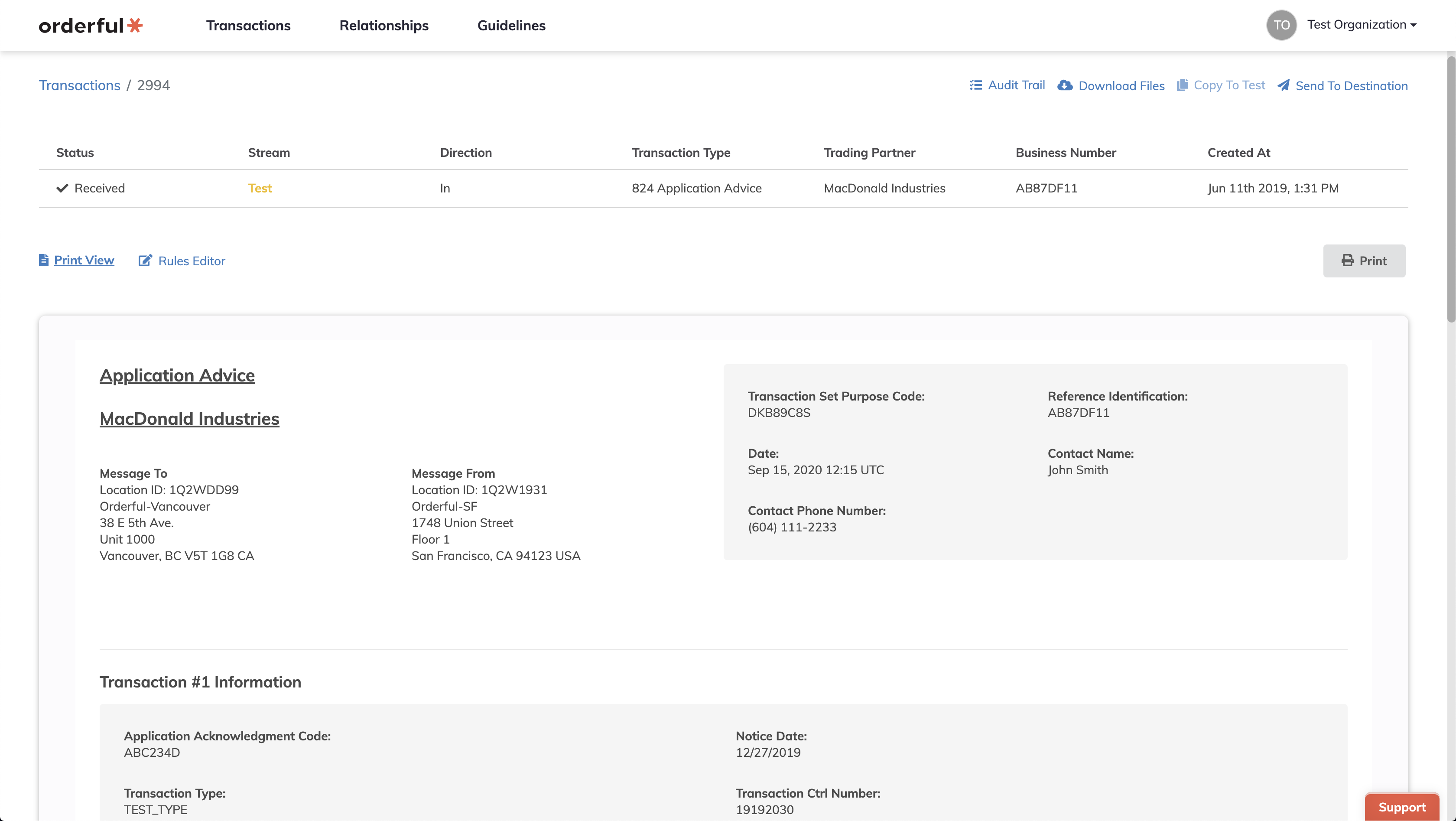Click the In direction value

coord(445,188)
